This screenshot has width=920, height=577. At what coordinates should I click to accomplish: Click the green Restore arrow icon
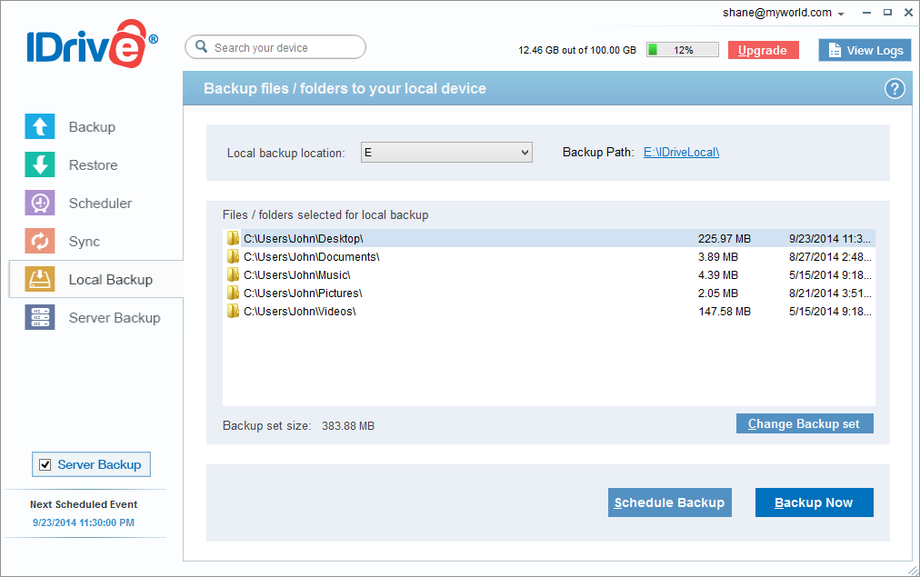40,164
